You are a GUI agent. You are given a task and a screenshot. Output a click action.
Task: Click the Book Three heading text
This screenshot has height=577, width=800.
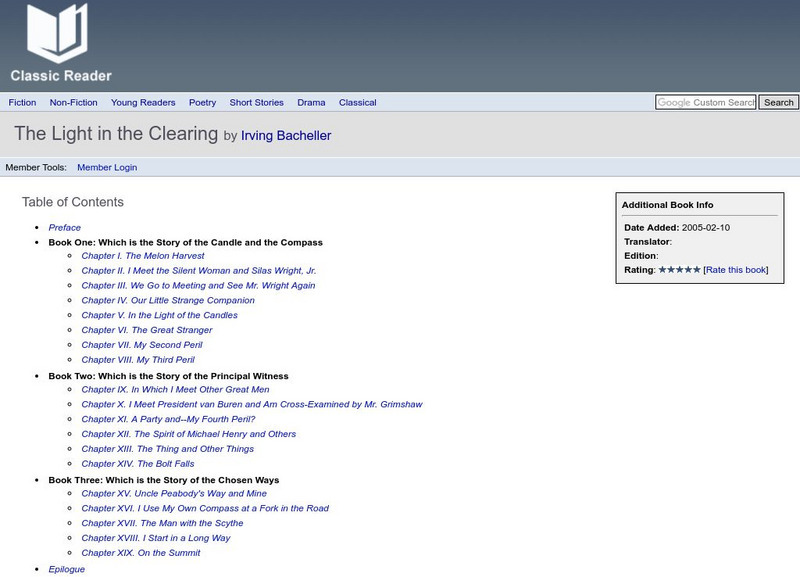tap(164, 480)
